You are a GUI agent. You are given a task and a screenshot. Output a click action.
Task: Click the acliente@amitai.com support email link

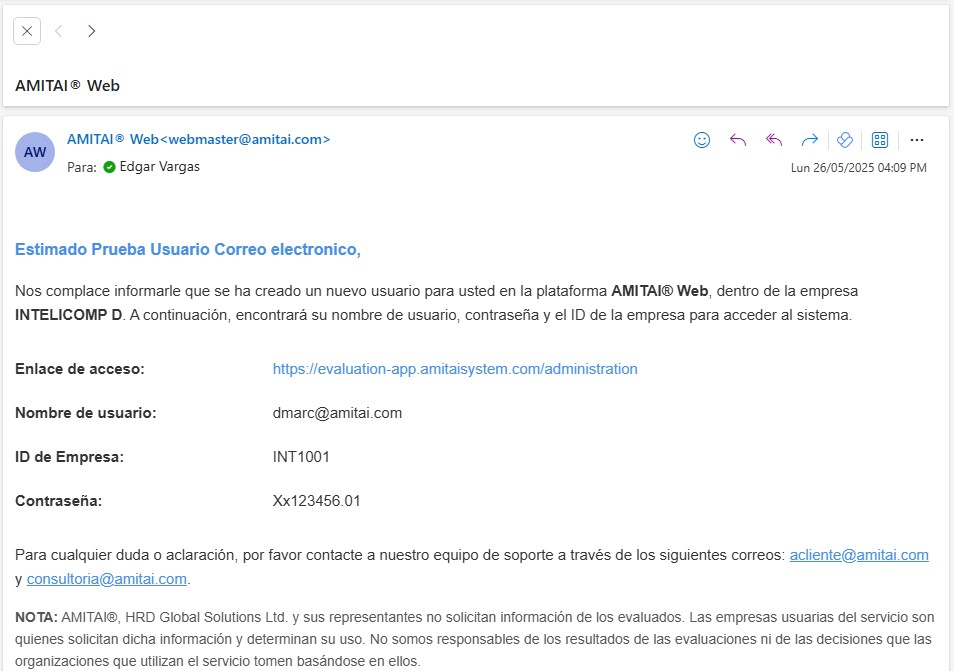(859, 555)
